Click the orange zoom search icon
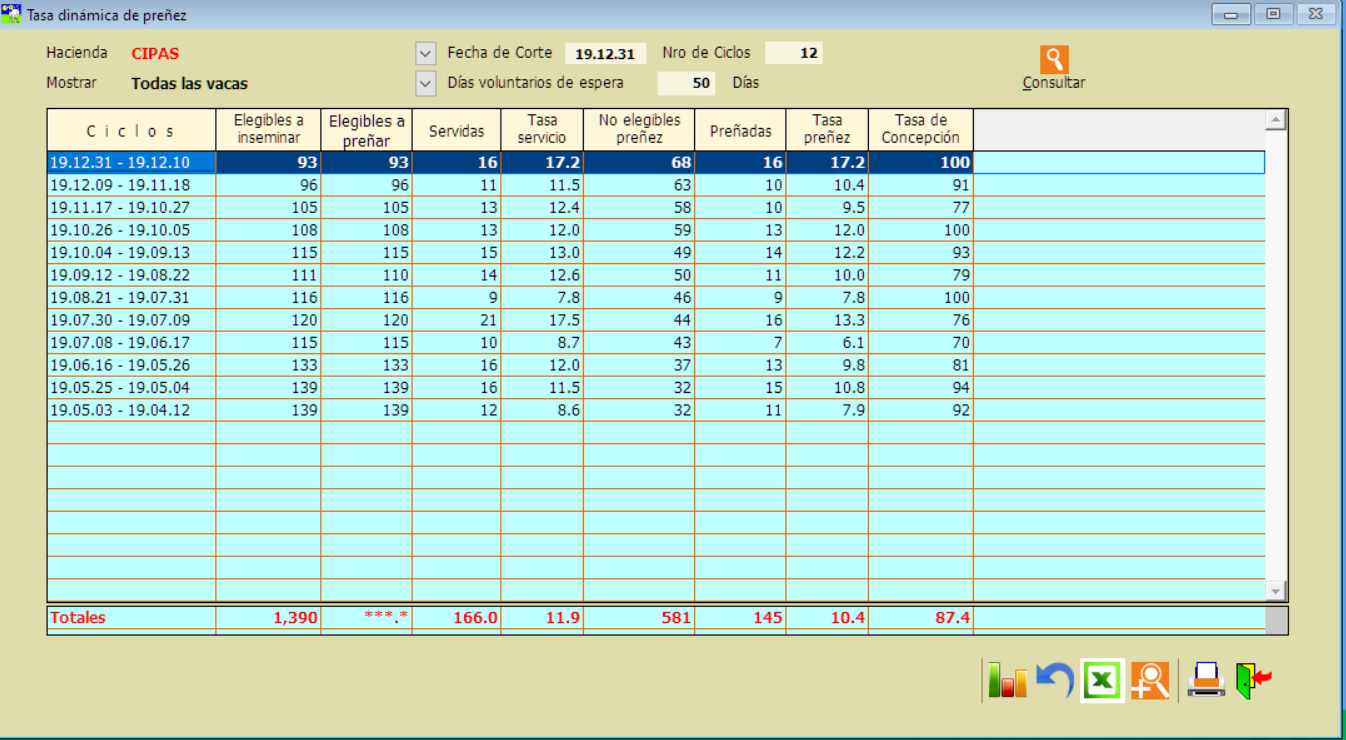Image resolution: width=1346 pixels, height=740 pixels. click(1150, 681)
